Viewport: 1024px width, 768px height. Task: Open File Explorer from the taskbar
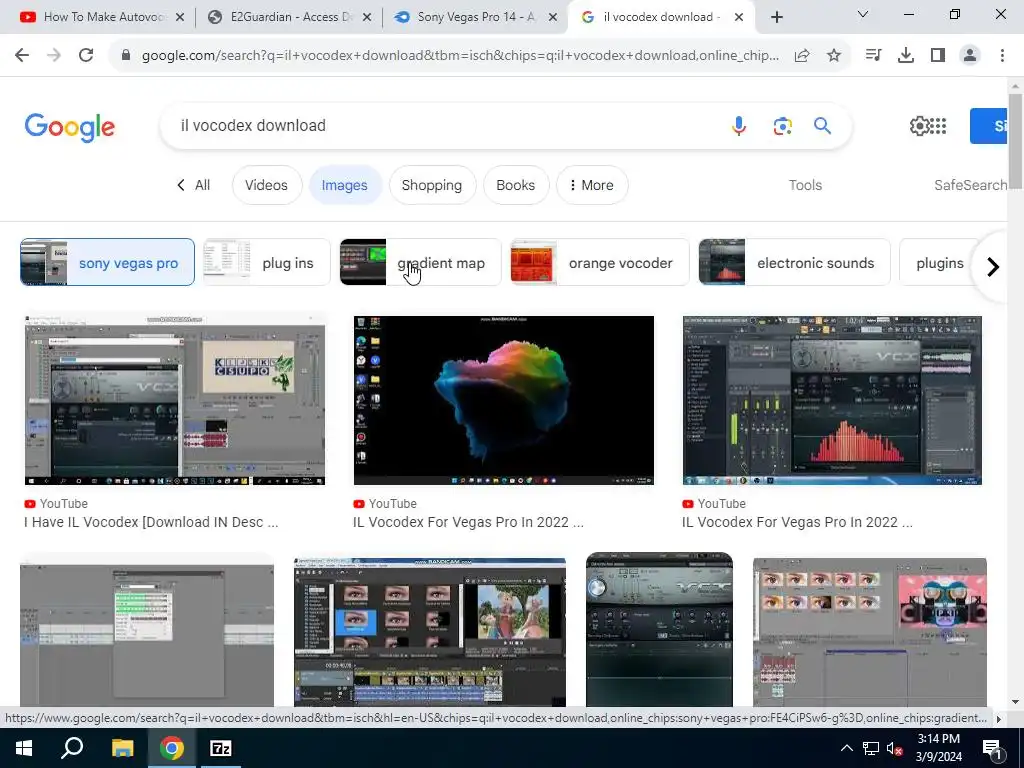click(x=122, y=748)
